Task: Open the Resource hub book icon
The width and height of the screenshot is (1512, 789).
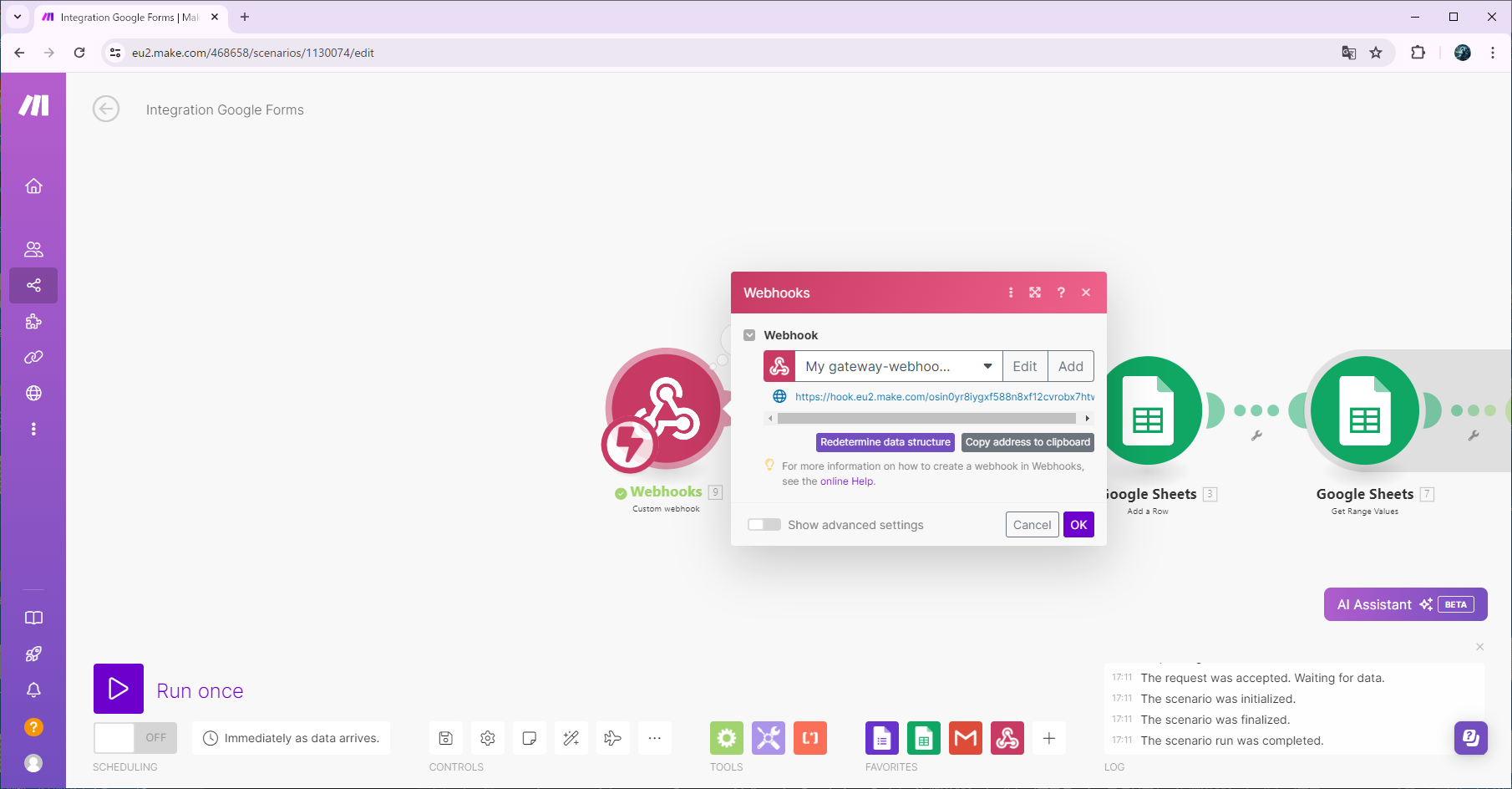Action: point(33,618)
